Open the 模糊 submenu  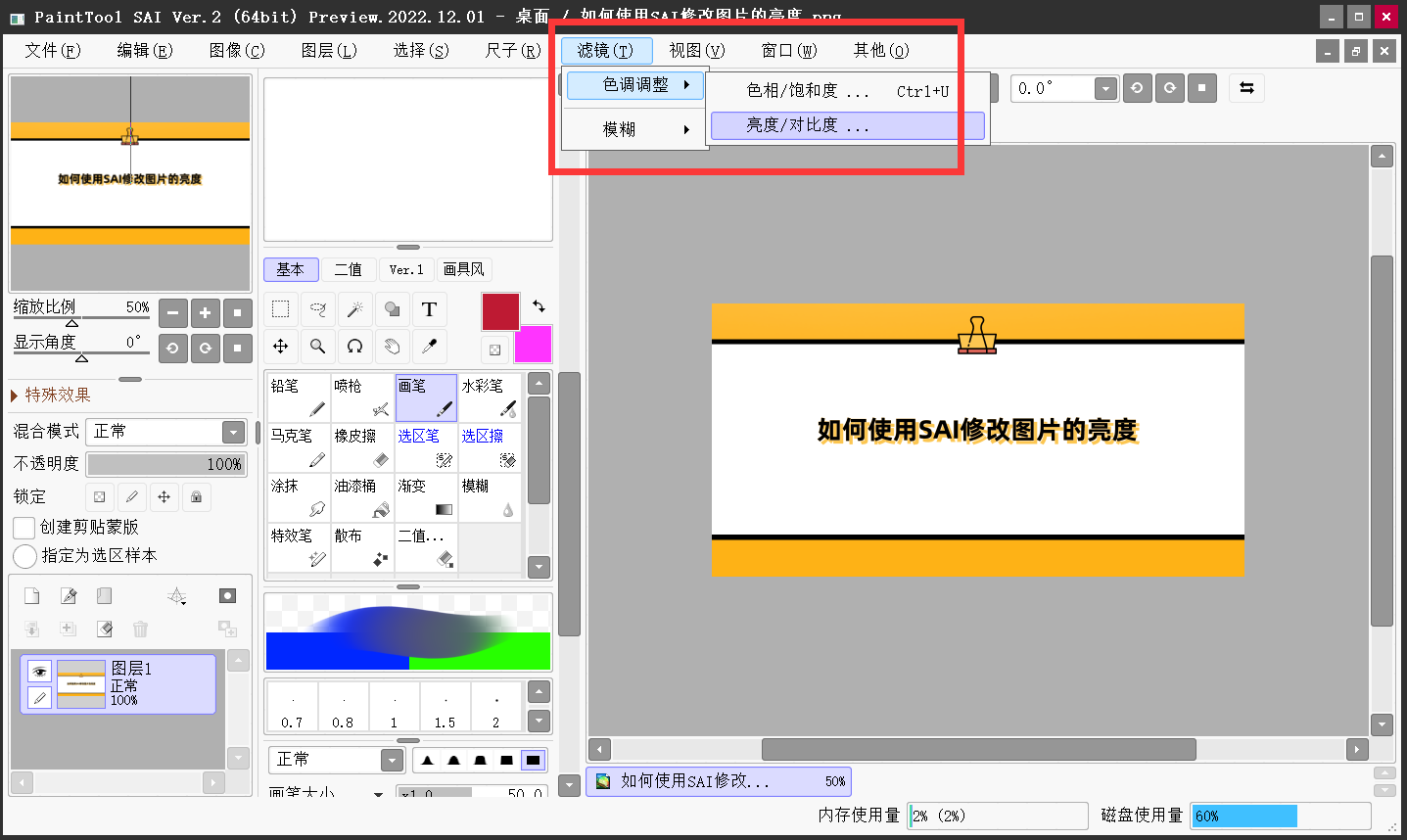point(635,129)
